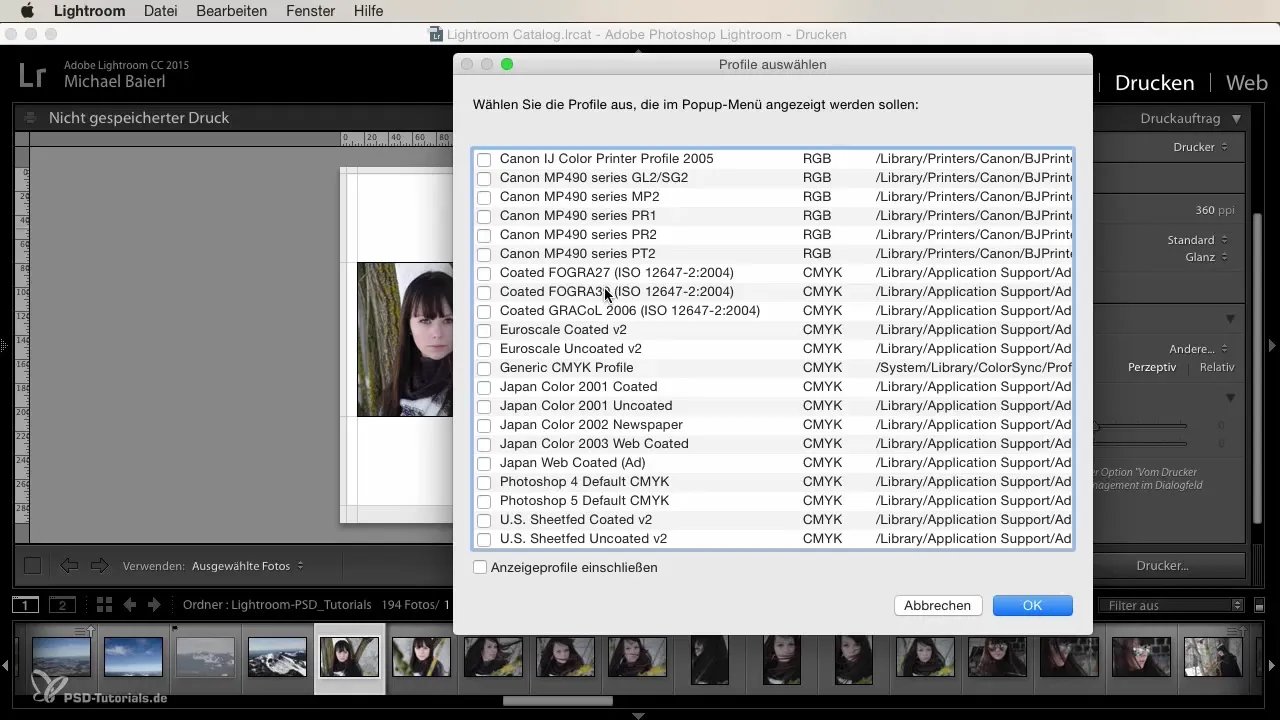Image resolution: width=1280 pixels, height=720 pixels.
Task: Open the Nicht gespeicherter Druck header menu icon
Action: [x=31, y=118]
